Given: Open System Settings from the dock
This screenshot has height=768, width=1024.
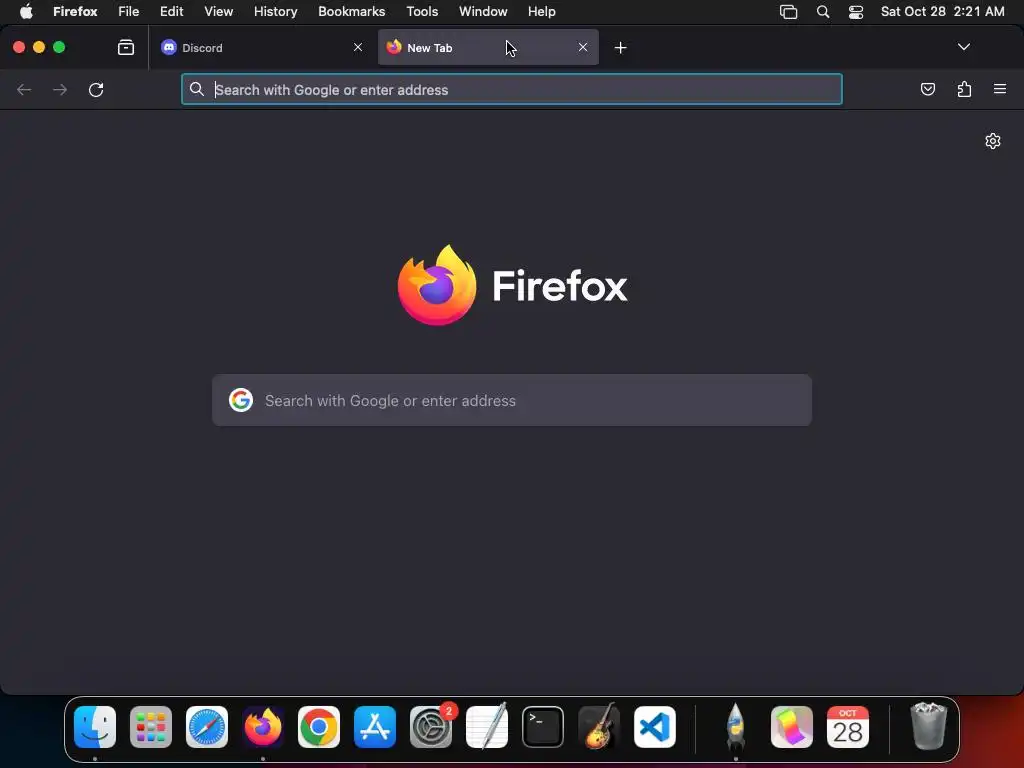Looking at the screenshot, I should tap(431, 727).
